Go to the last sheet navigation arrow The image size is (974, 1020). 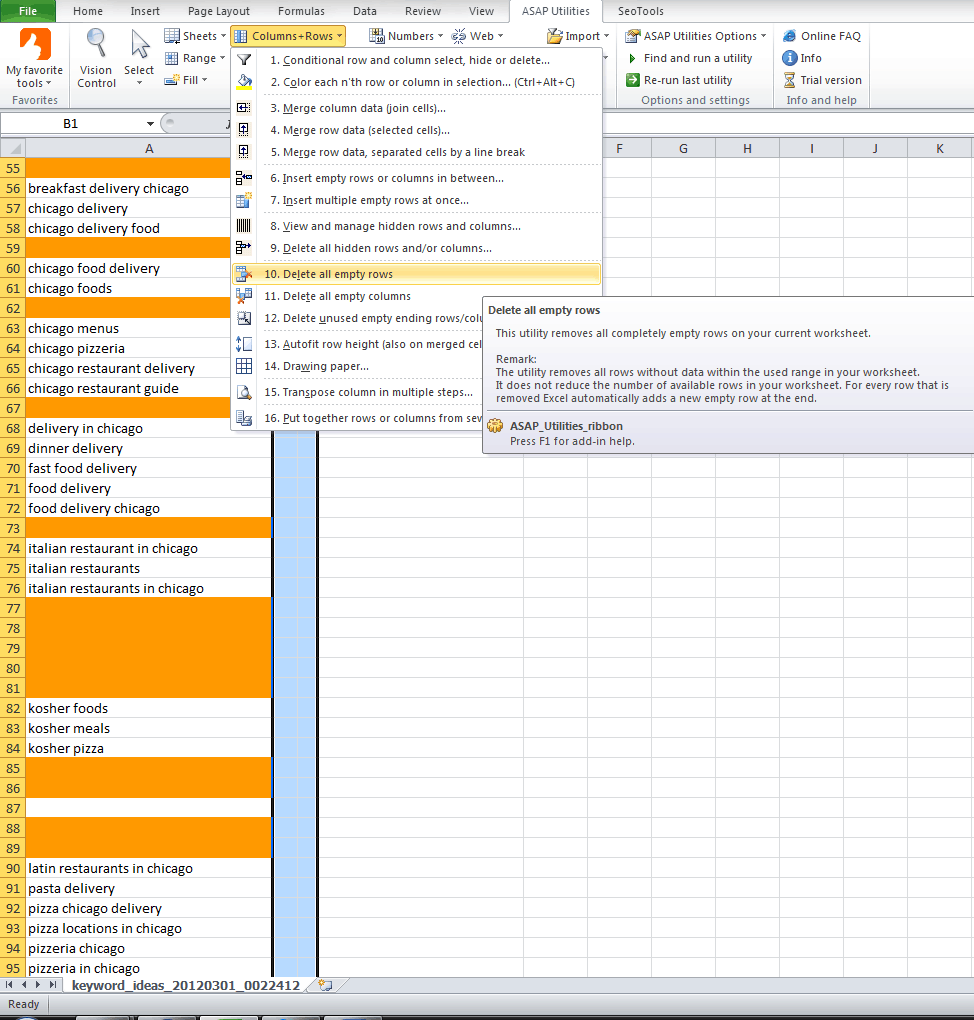click(53, 986)
